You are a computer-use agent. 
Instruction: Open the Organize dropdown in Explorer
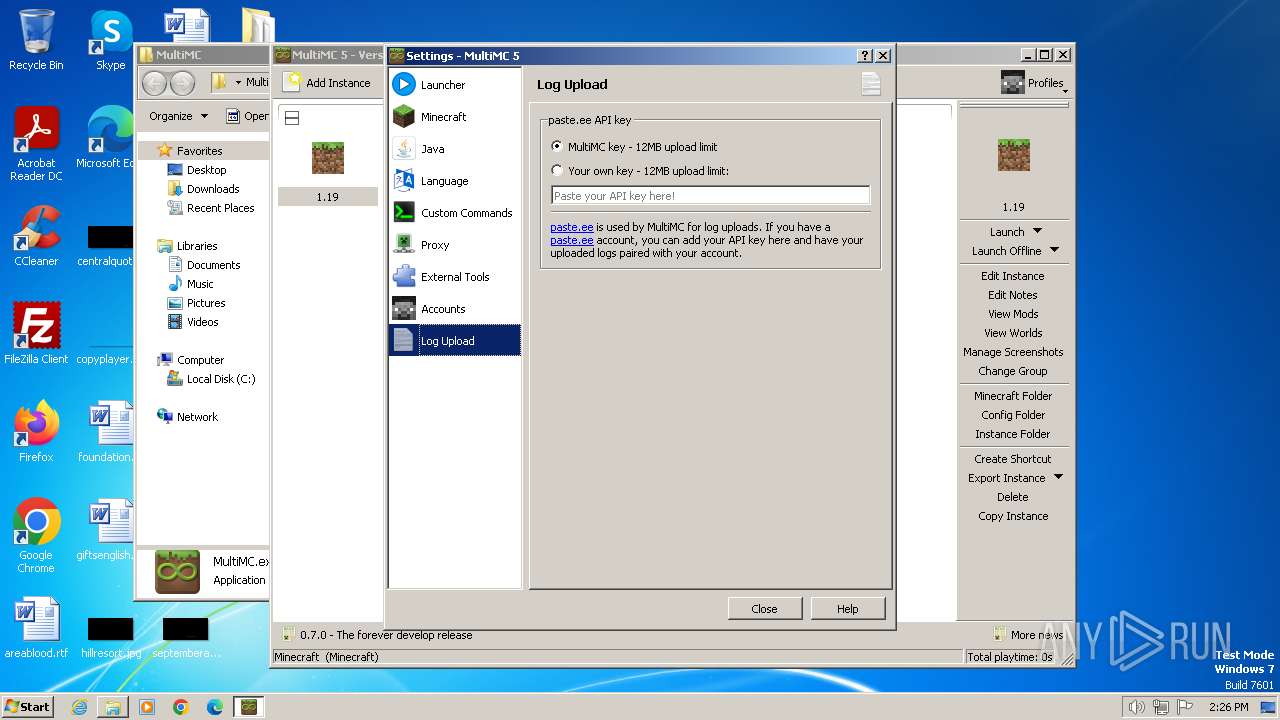(x=178, y=116)
